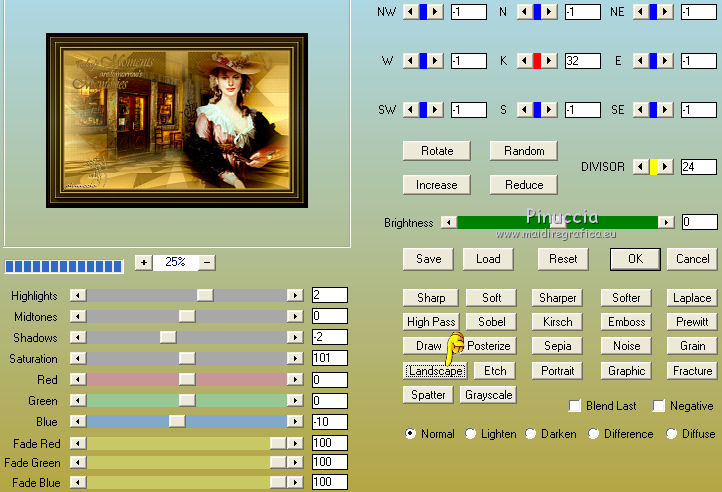Select the Normal blend mode radio
This screenshot has width=722, height=492.
[x=410, y=433]
